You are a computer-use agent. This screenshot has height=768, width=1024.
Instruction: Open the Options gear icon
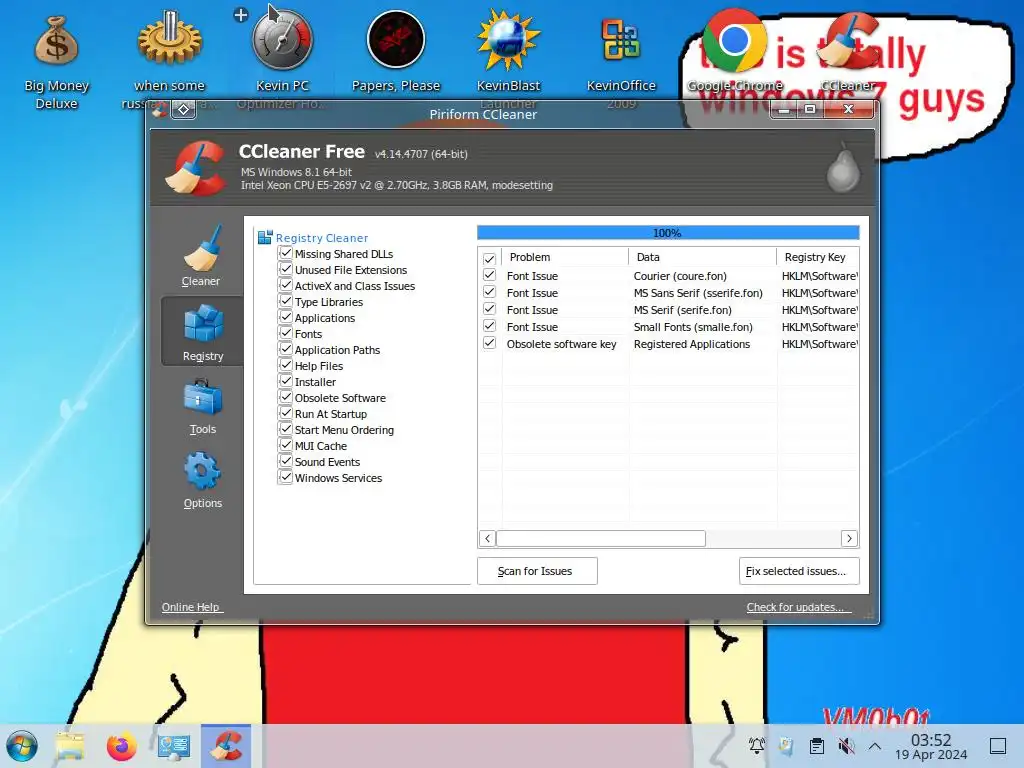click(x=202, y=471)
